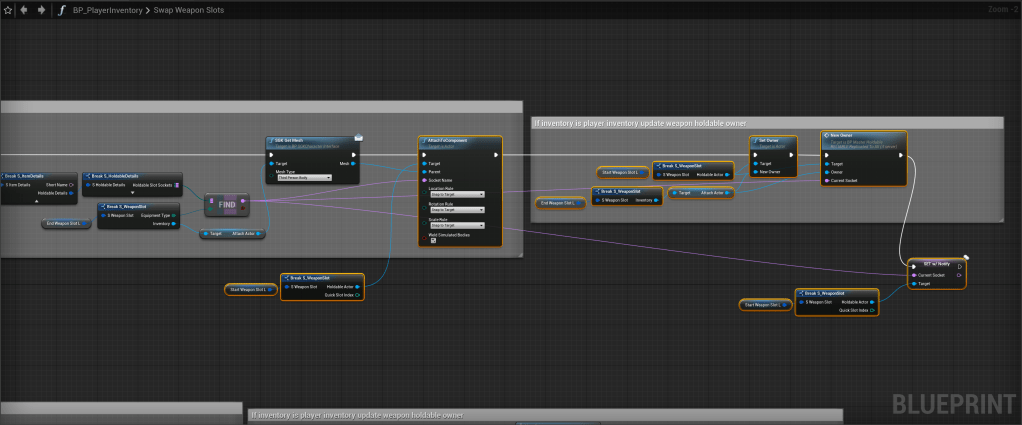Select the Set Owner node title
This screenshot has width=1022, height=425.
point(770,141)
